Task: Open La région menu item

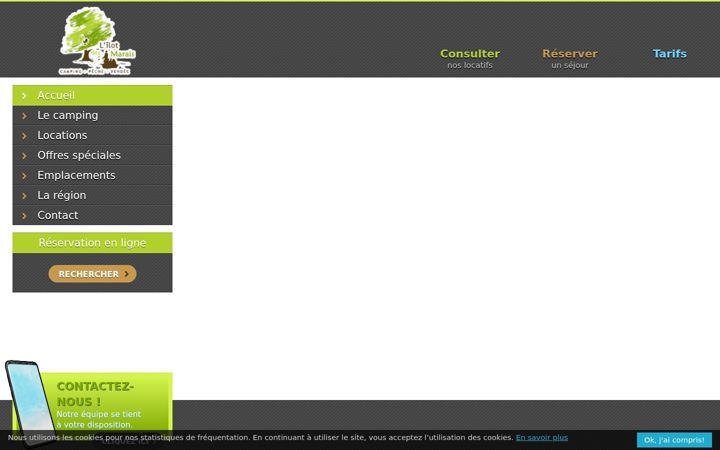Action: click(x=92, y=195)
